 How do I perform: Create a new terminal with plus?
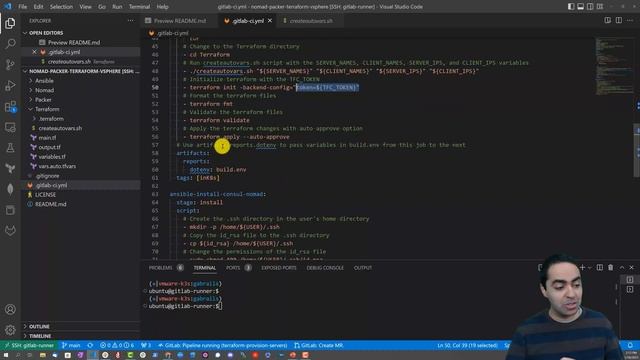click(582, 267)
